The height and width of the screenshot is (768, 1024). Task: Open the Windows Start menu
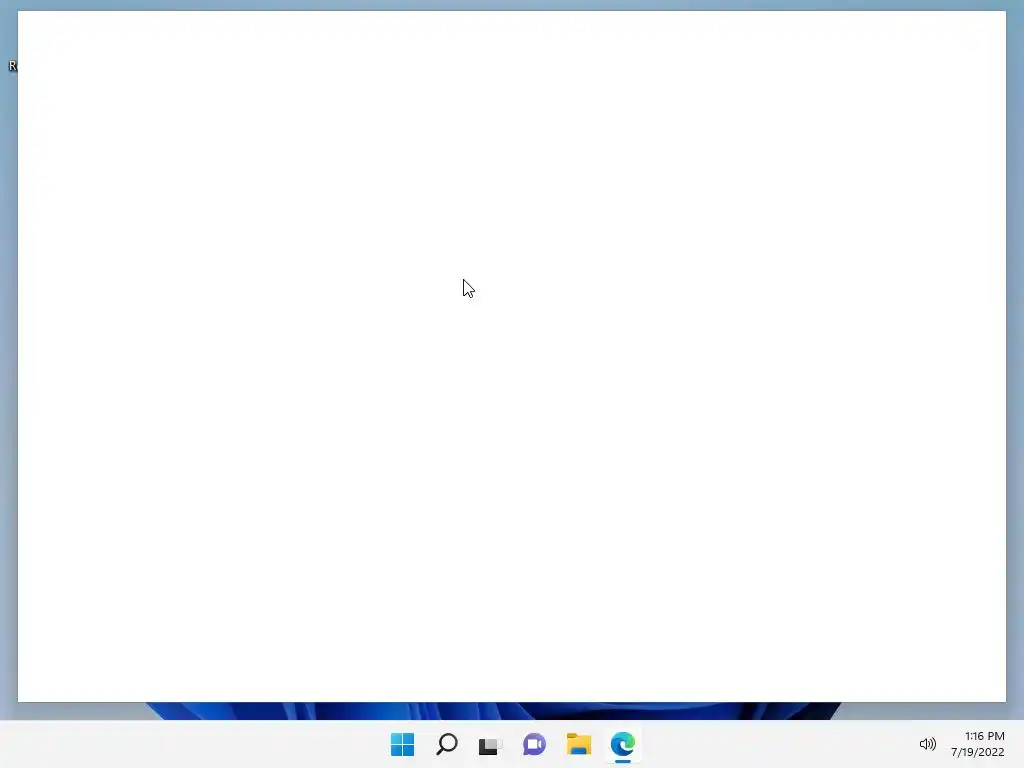pos(402,744)
